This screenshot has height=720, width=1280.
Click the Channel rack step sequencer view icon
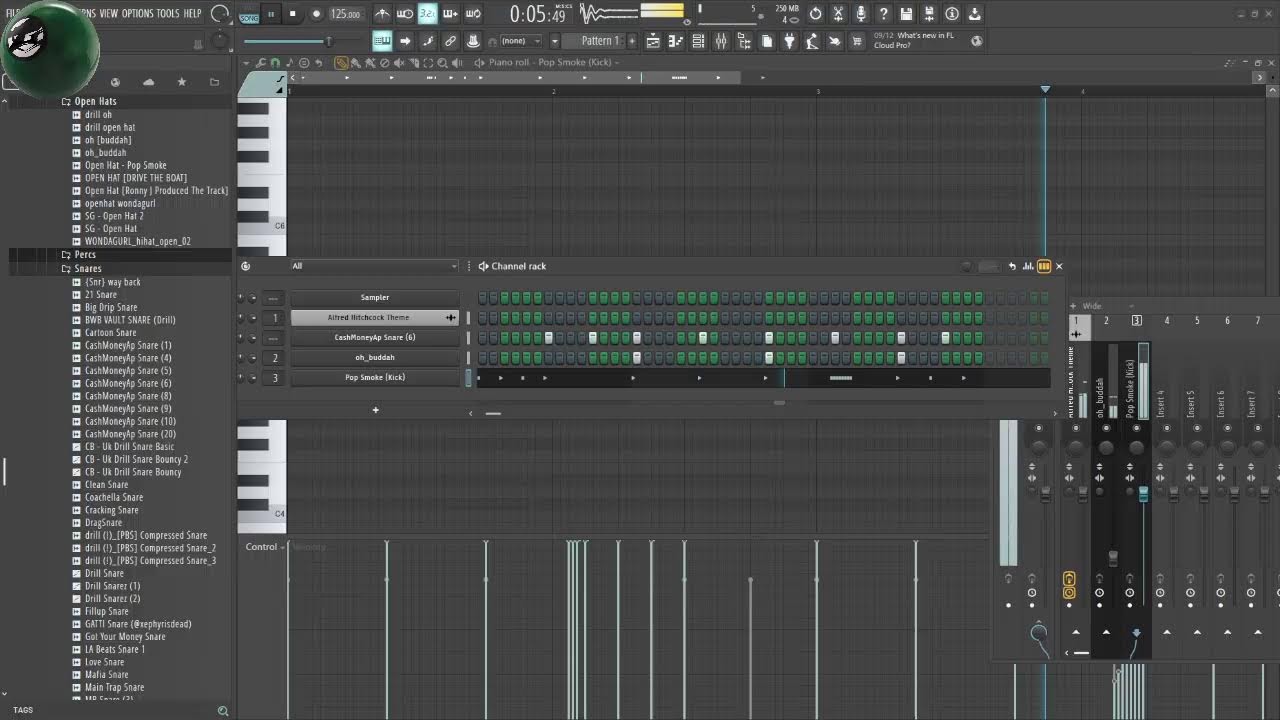[1044, 266]
